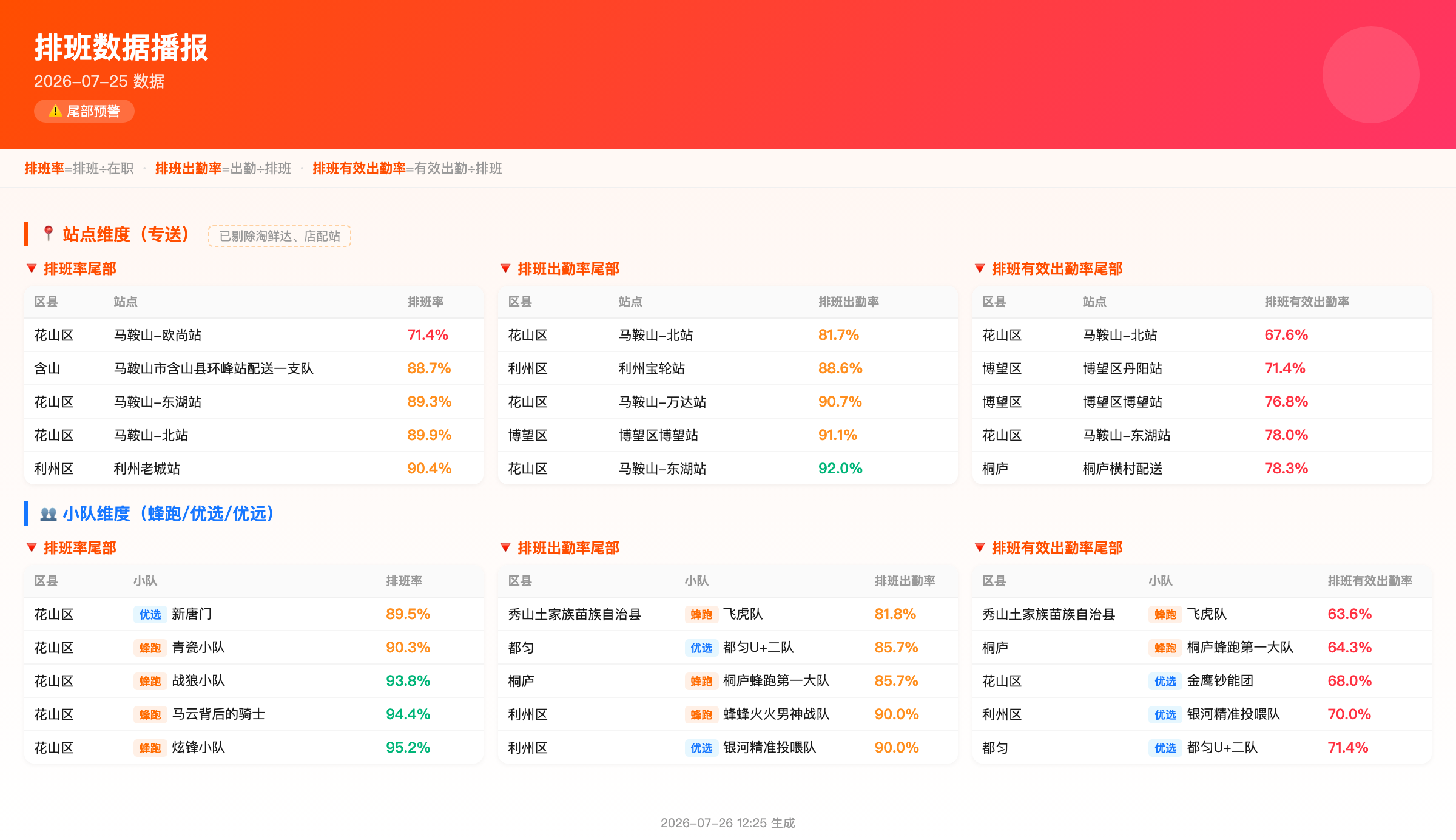
Task: Click the 蜂跑 tag next to 炫锋小队
Action: click(150, 748)
